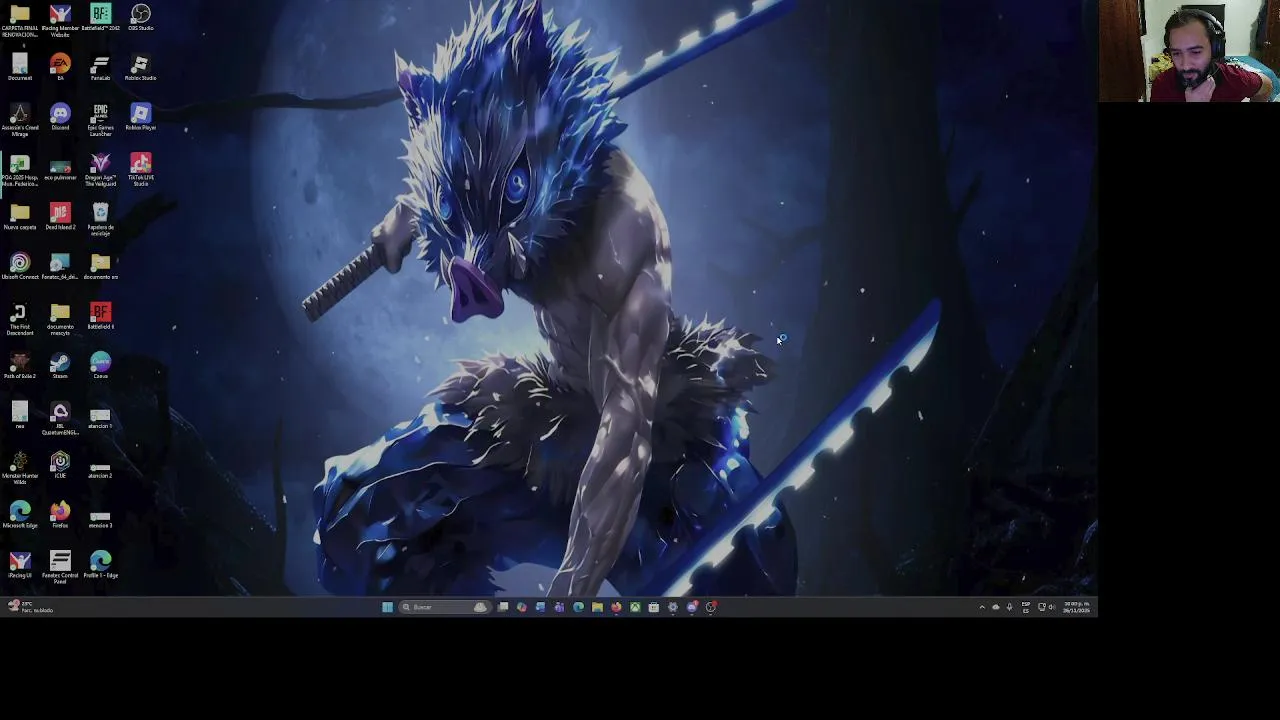The height and width of the screenshot is (720, 1280).
Task: Open Path of Exile 2 shortcut
Action: (20, 366)
